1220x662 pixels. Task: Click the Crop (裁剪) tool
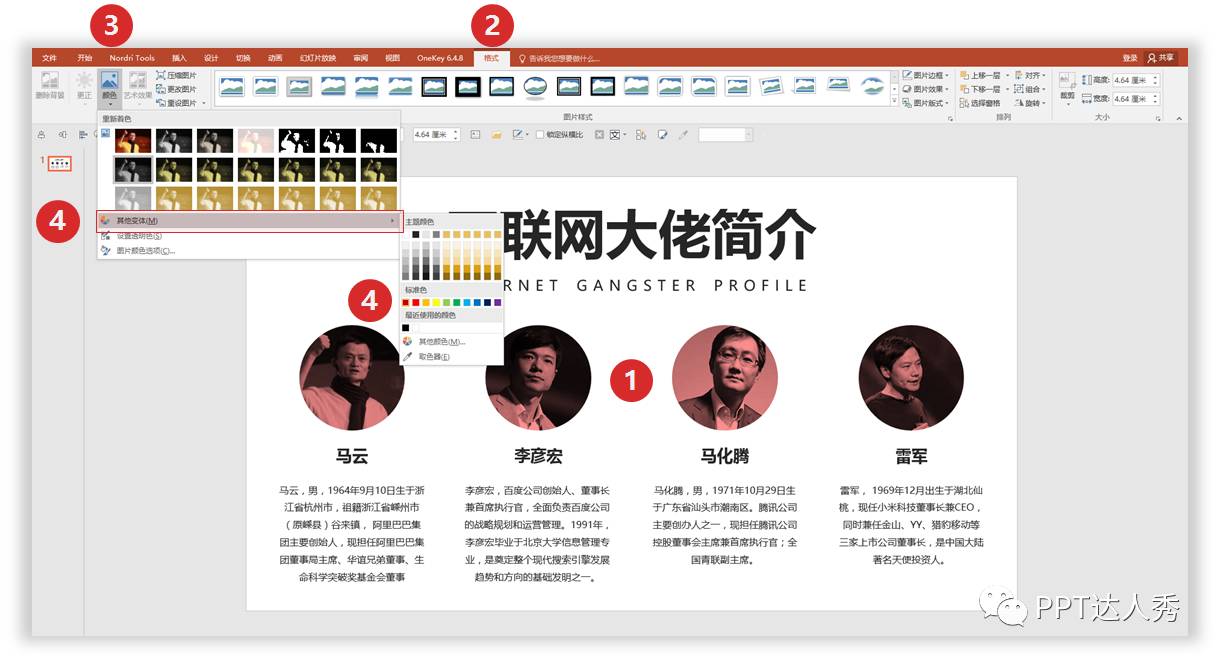[1067, 88]
